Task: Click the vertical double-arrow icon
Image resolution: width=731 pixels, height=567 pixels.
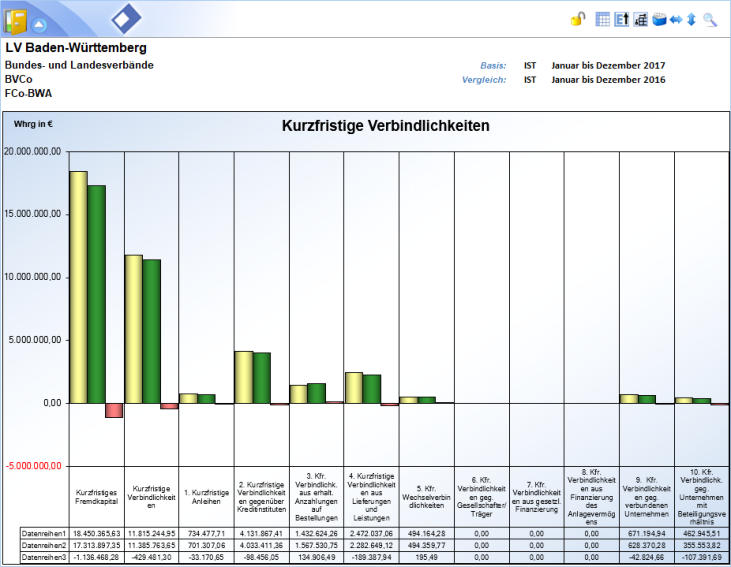Action: click(691, 19)
